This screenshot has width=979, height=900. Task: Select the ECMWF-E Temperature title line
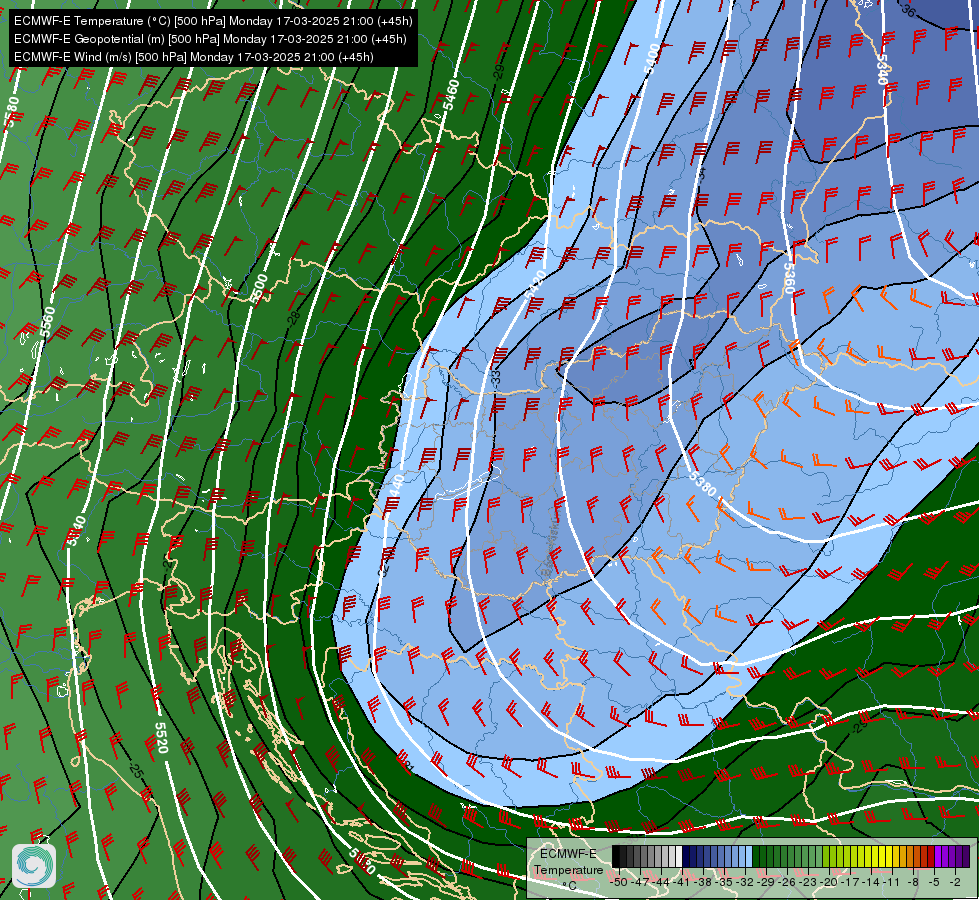213,21
